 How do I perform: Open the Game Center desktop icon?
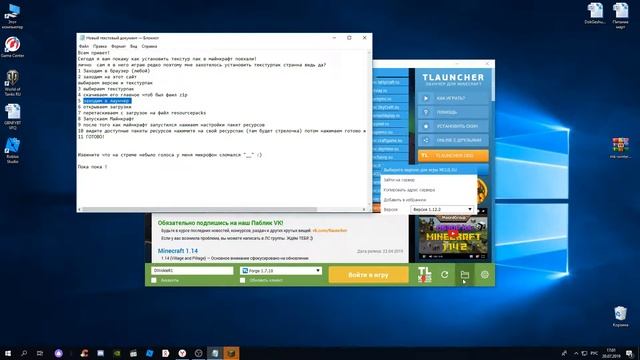pos(13,47)
